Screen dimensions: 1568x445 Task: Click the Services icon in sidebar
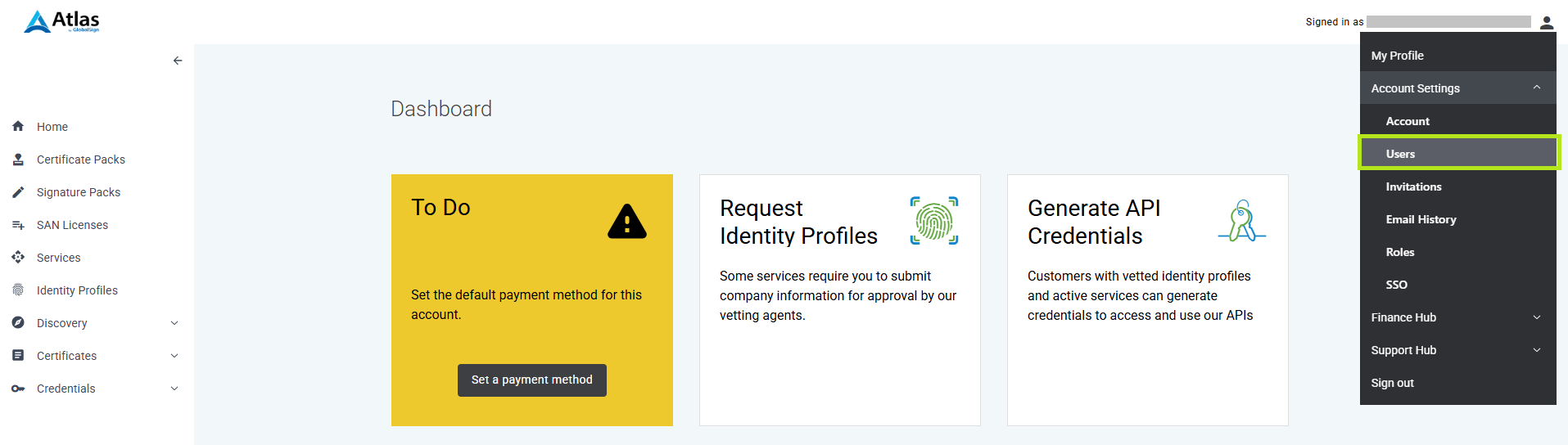pos(18,257)
